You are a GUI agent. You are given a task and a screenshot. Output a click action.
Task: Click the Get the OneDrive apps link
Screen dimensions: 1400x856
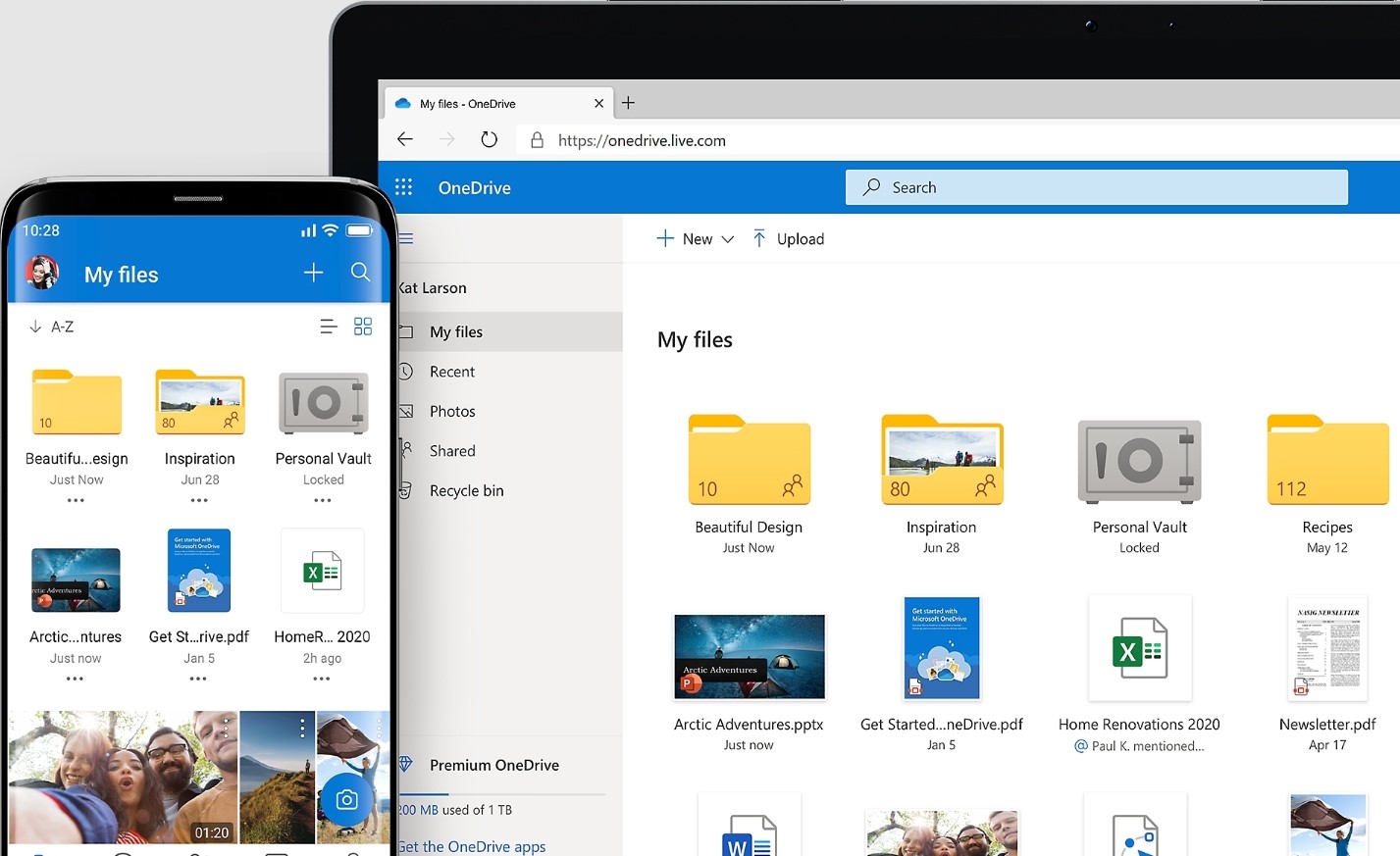[x=472, y=846]
